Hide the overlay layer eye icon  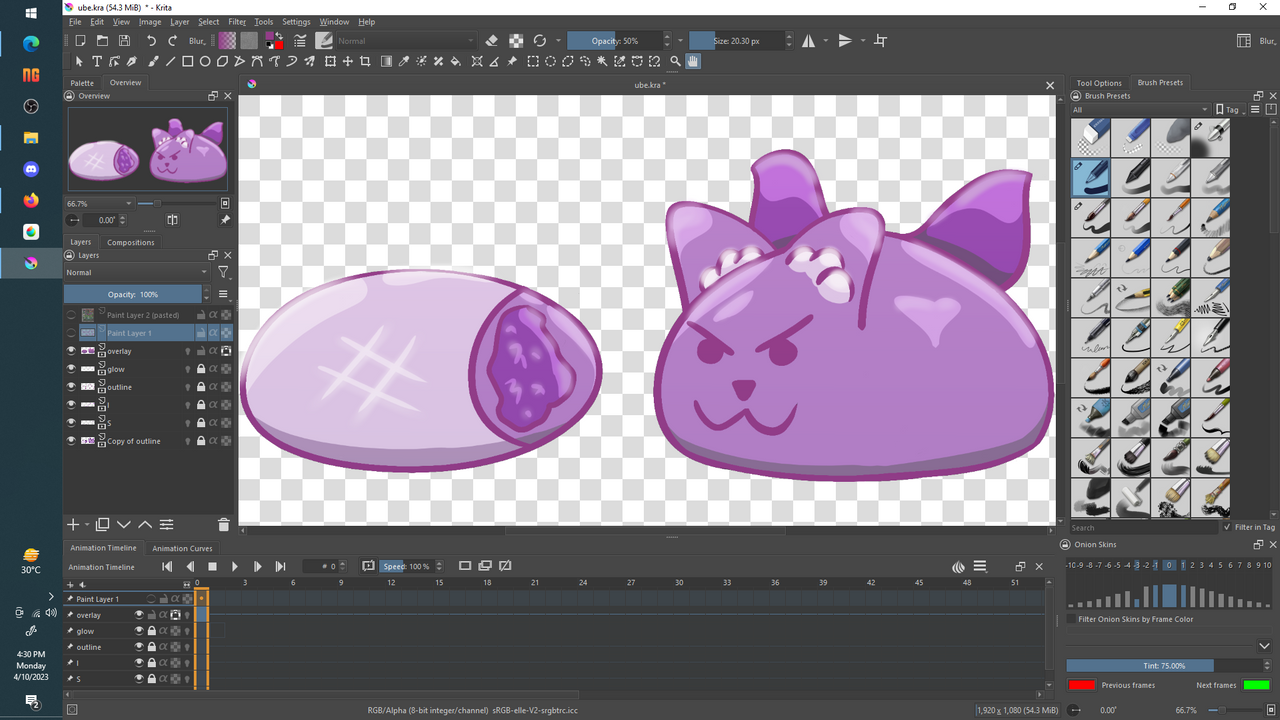(71, 351)
